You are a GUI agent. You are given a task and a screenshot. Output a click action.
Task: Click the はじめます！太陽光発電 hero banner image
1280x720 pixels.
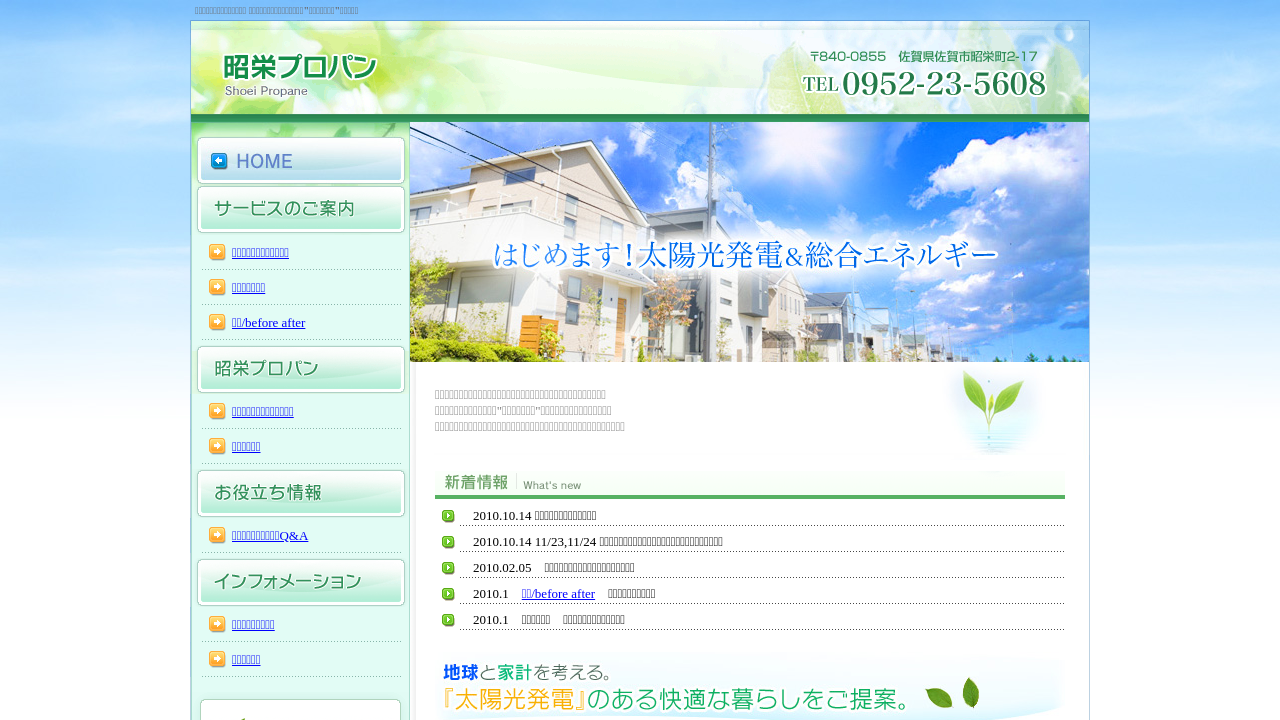[748, 242]
